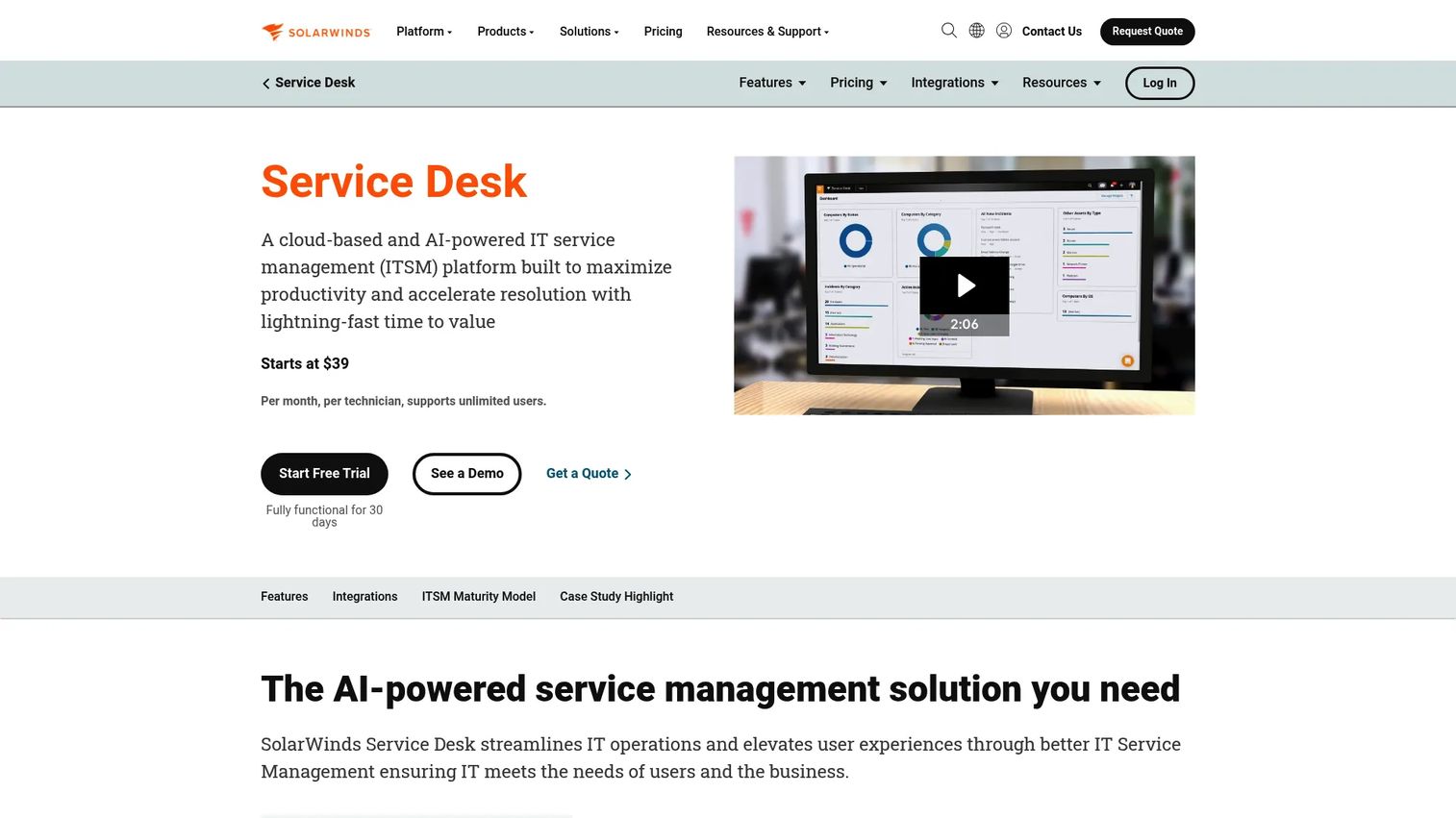
Task: Open the Contact Us link
Action: pyautogui.click(x=1051, y=32)
